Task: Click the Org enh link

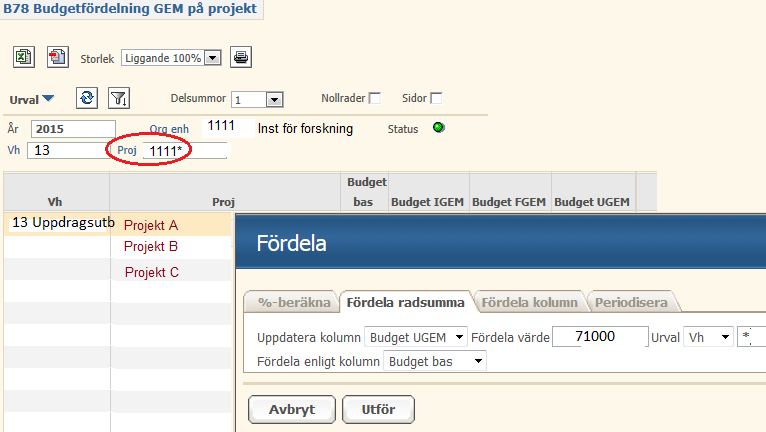Action: click(169, 129)
